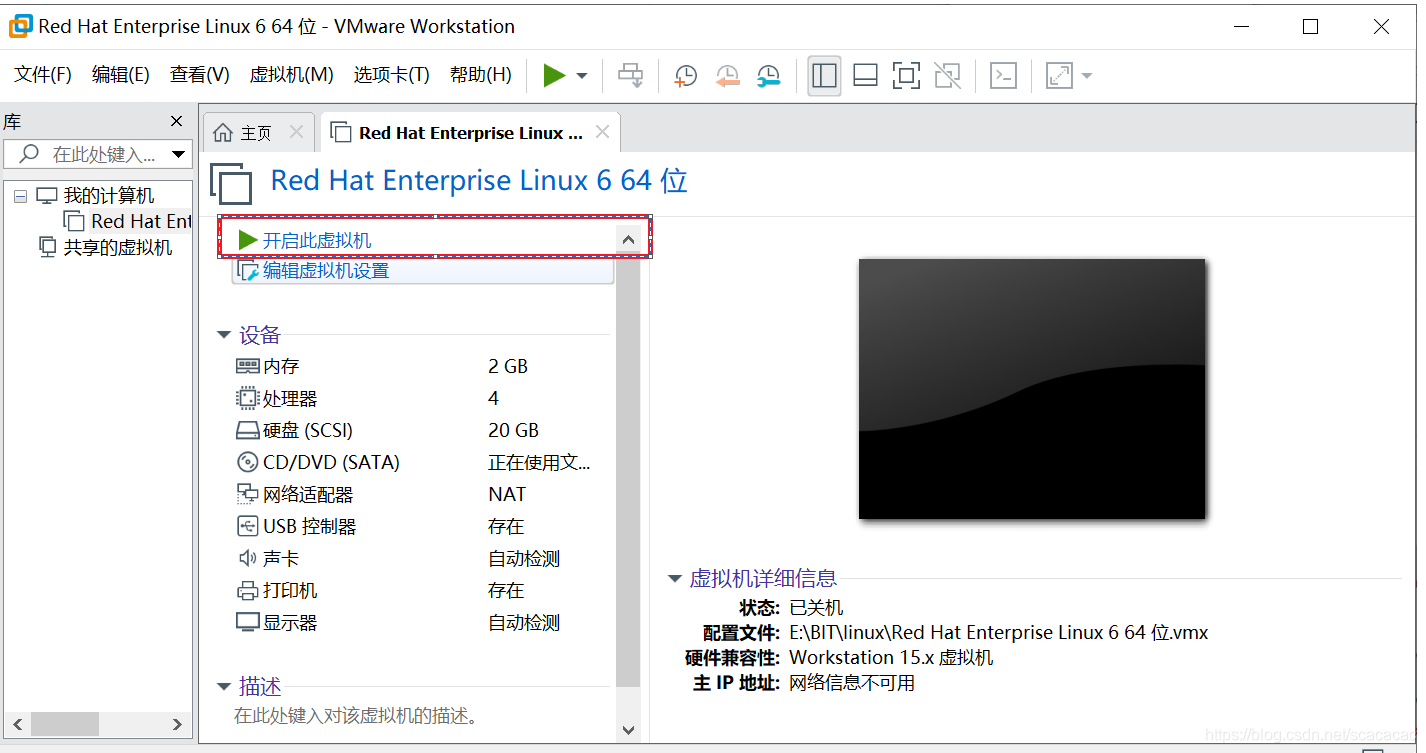This screenshot has height=753, width=1426.
Task: Click the library horizontal scrollbar thumb
Action: (x=65, y=724)
